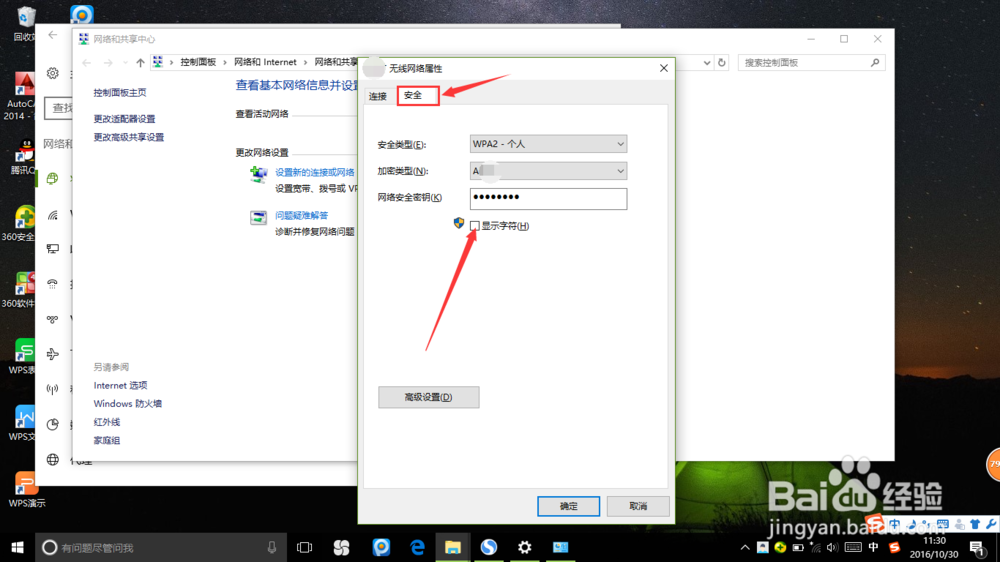
Task: Go up one level in control panel
Action: pos(140,63)
